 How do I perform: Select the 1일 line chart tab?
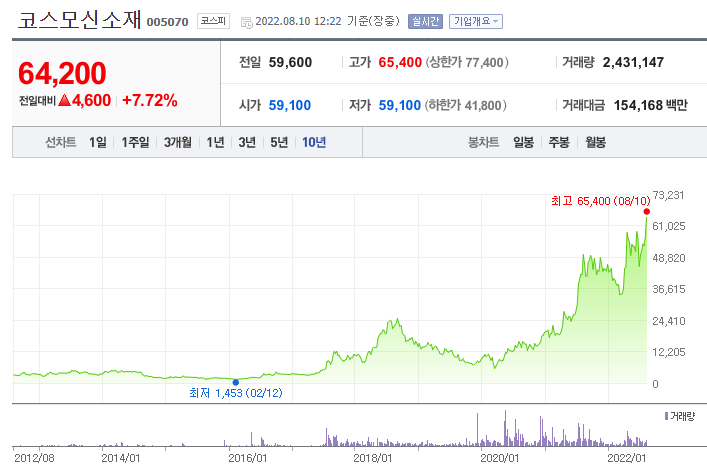[x=98, y=142]
